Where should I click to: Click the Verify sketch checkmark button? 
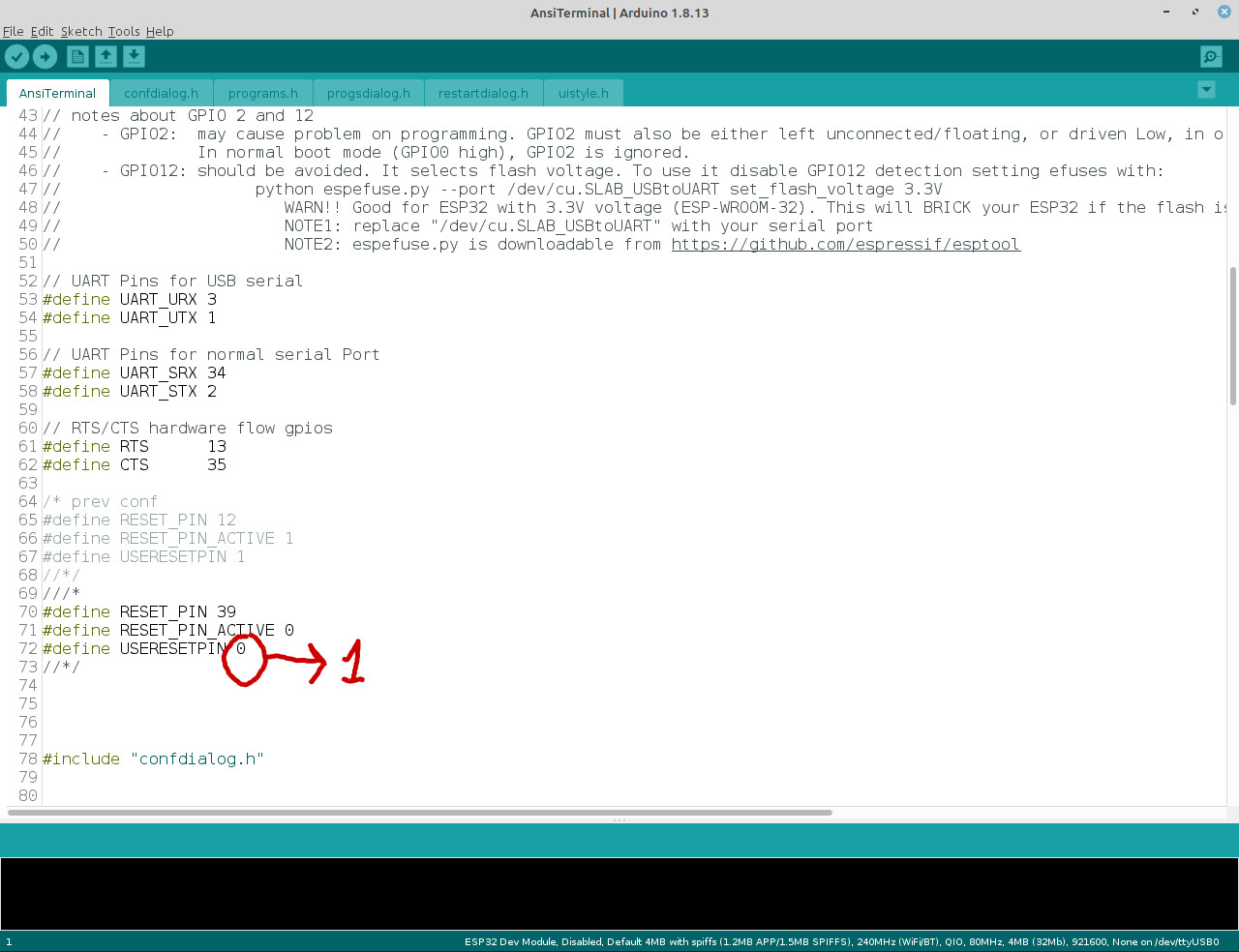pyautogui.click(x=17, y=57)
